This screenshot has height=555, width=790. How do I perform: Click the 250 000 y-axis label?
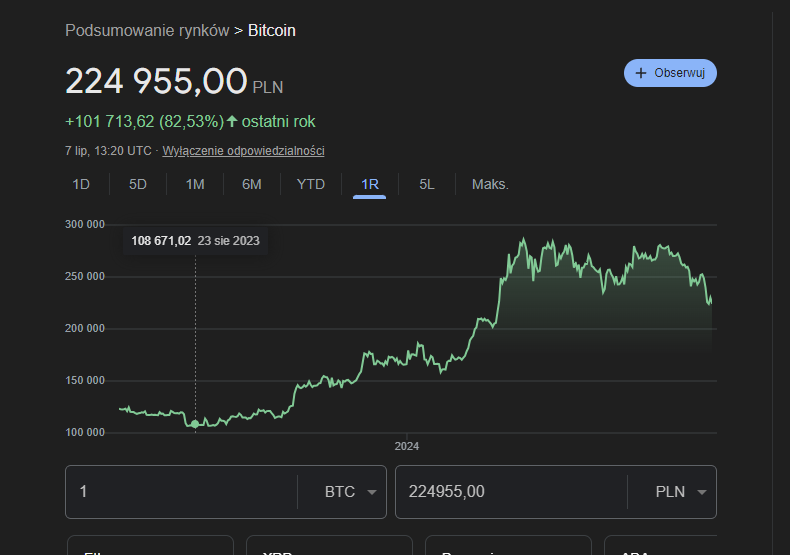(85, 276)
